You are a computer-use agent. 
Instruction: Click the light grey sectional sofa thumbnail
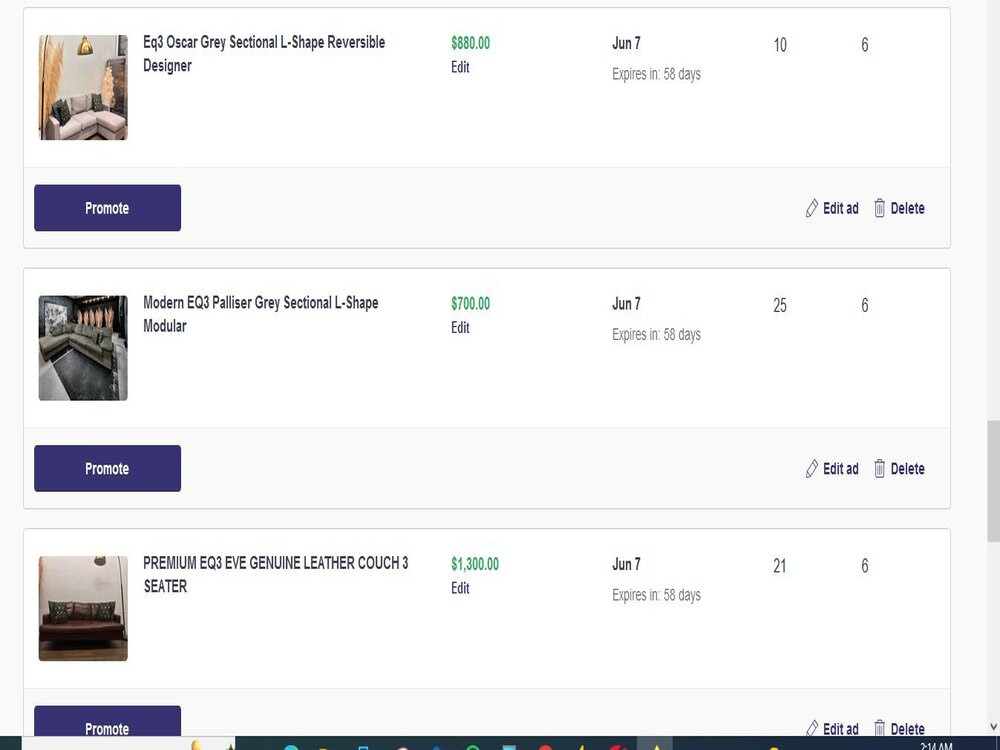click(x=83, y=87)
